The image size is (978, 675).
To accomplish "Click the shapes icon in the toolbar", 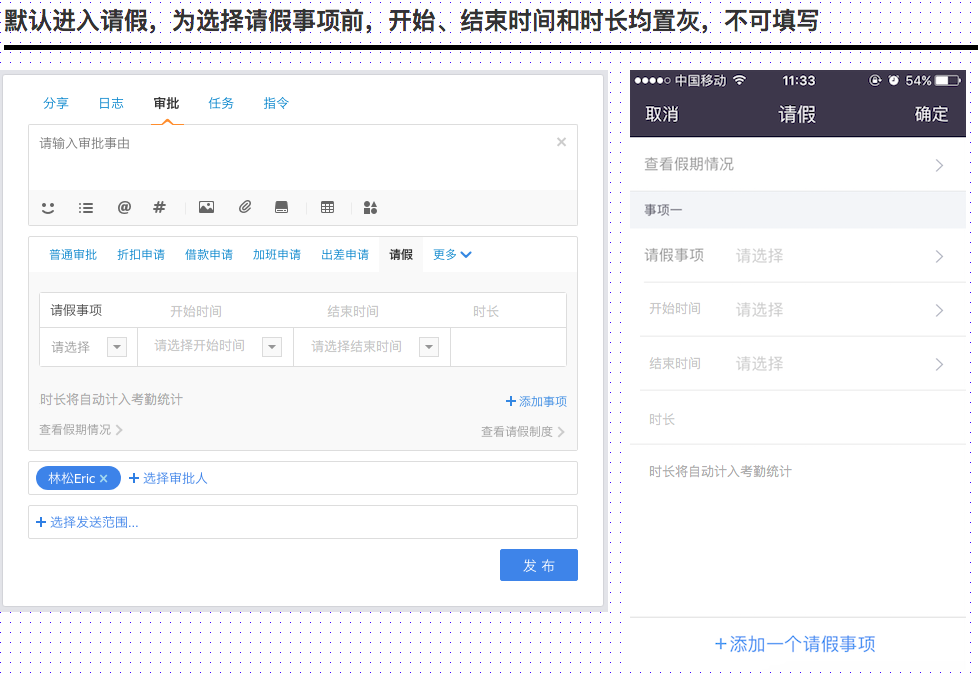I will coord(370,208).
